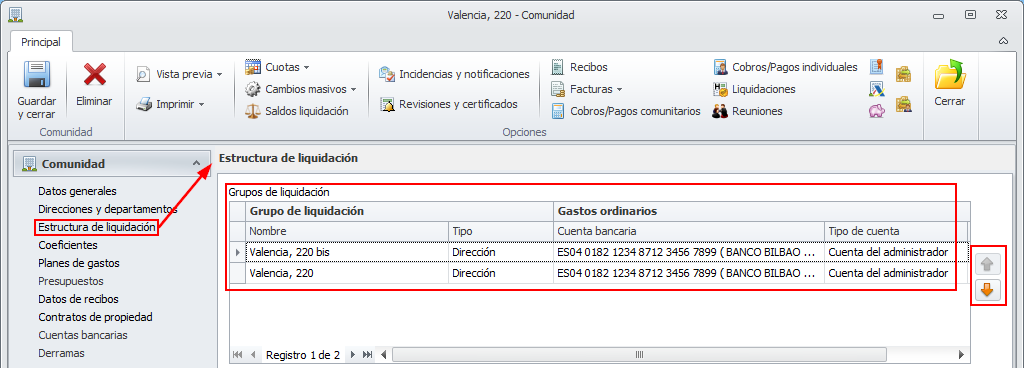The width and height of the screenshot is (1024, 368).
Task: Select the 'Valencia, 220' name cell
Action: pos(347,273)
